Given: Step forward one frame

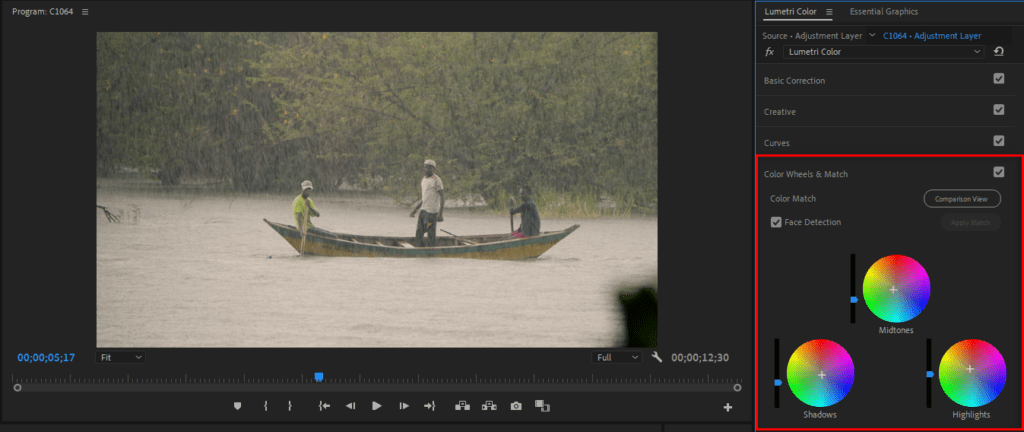Looking at the screenshot, I should [x=403, y=406].
